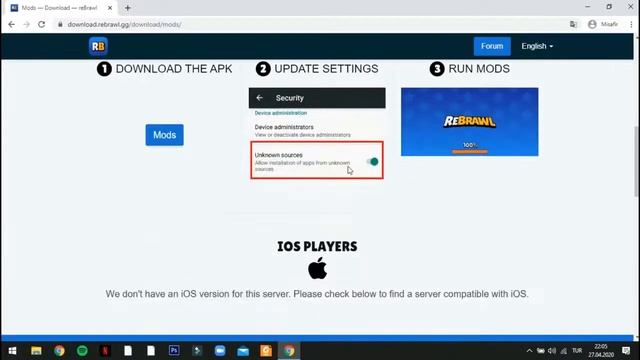Click the RUN MODS heading

click(479, 69)
